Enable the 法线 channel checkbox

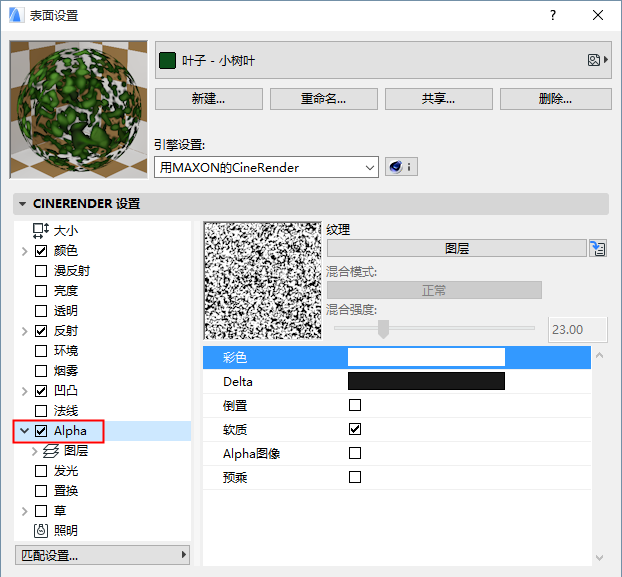tap(41, 411)
